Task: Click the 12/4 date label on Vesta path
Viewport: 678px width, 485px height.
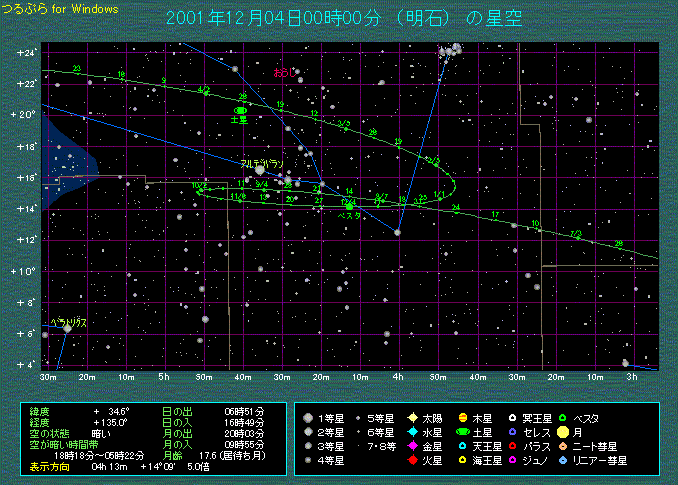Action: (348, 202)
